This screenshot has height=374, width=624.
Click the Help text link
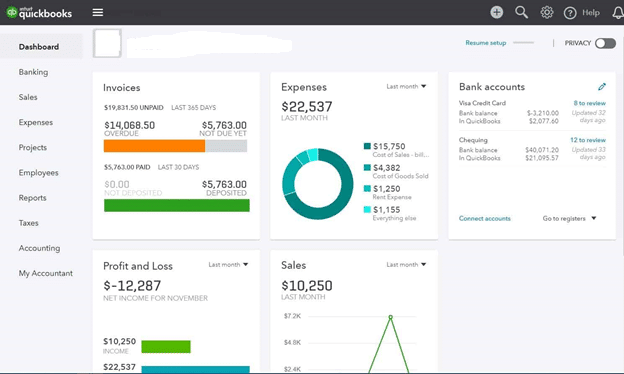591,13
